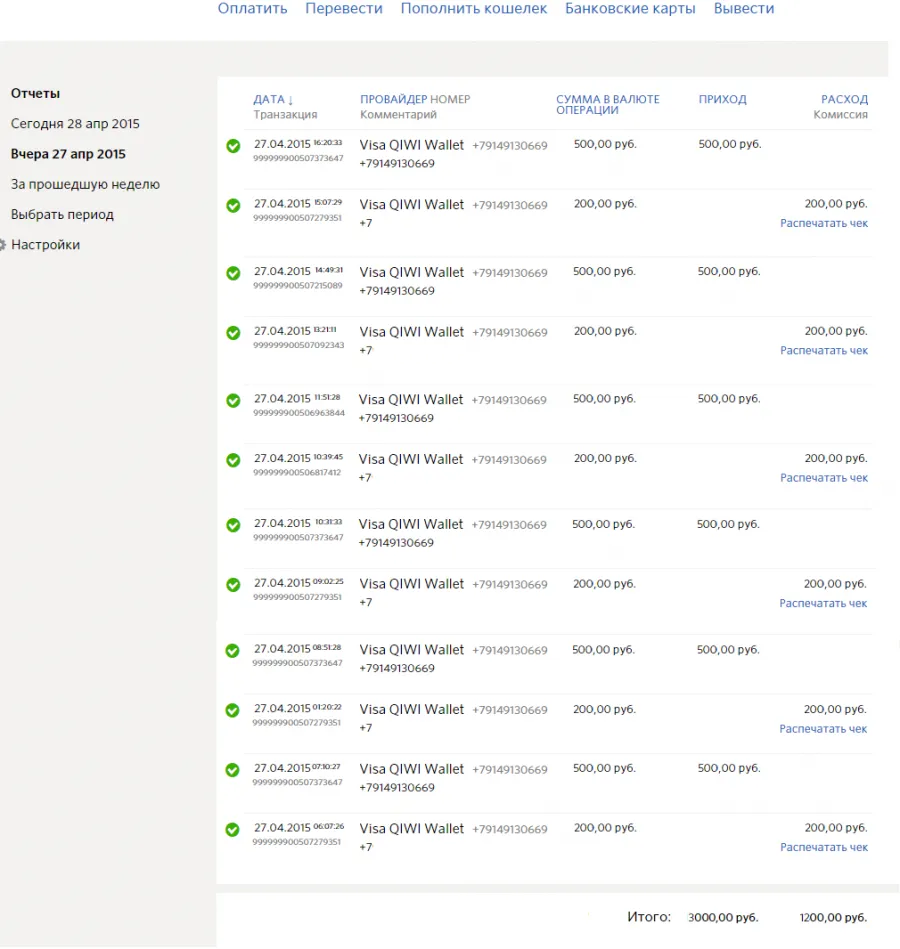
Task: Select Вчера 27 апр 2015 report
Action: tap(68, 154)
